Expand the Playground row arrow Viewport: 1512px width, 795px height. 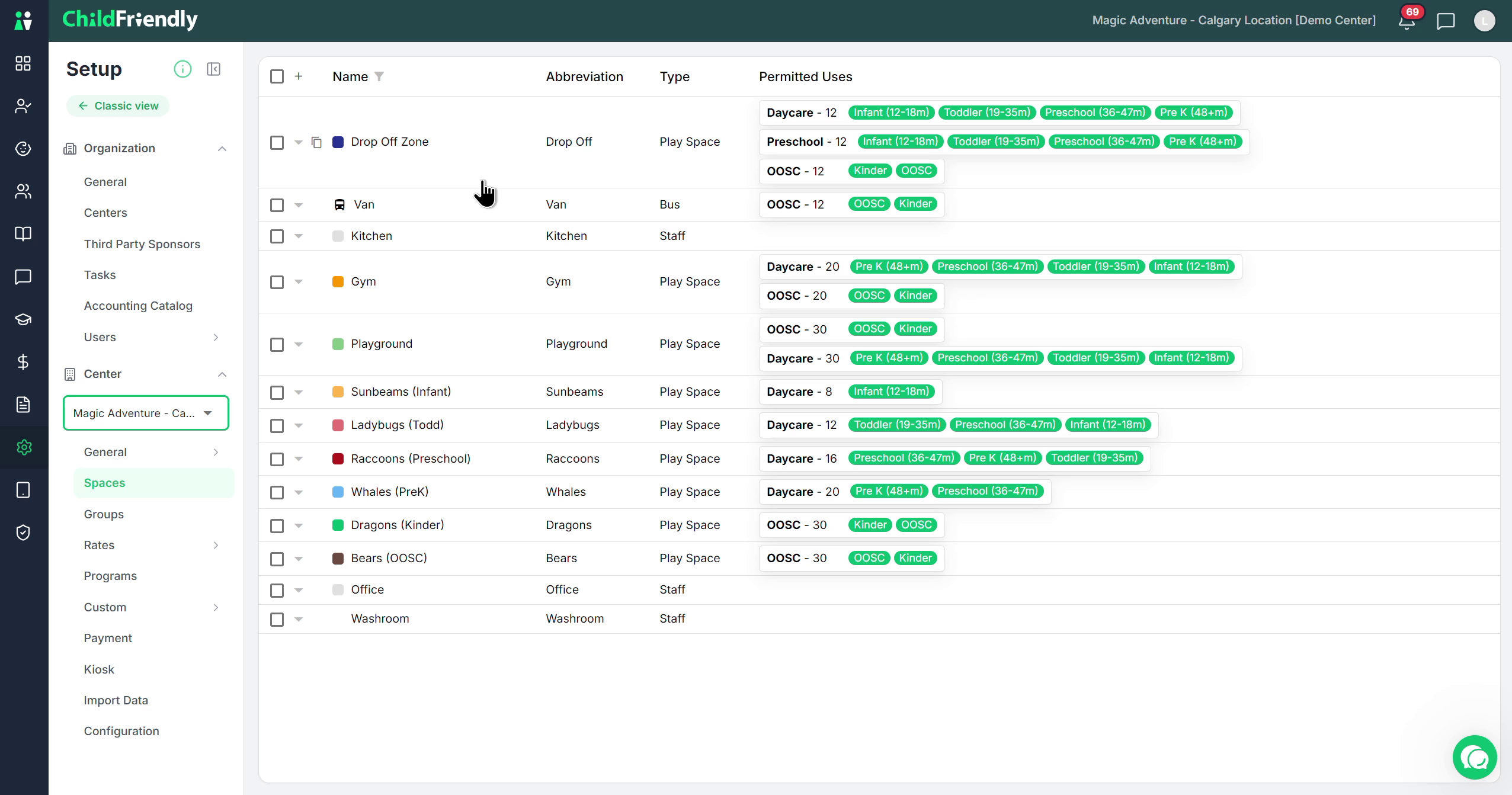(299, 344)
